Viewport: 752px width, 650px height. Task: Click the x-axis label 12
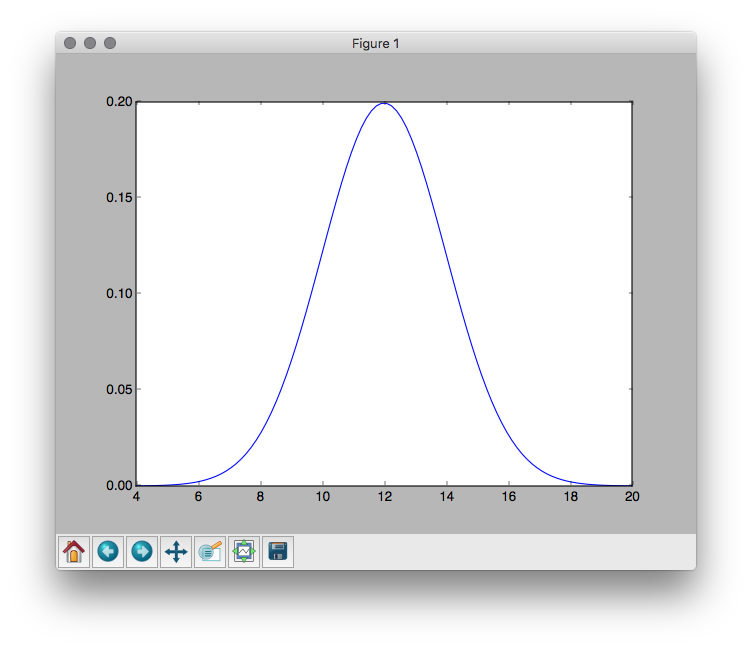pos(385,496)
